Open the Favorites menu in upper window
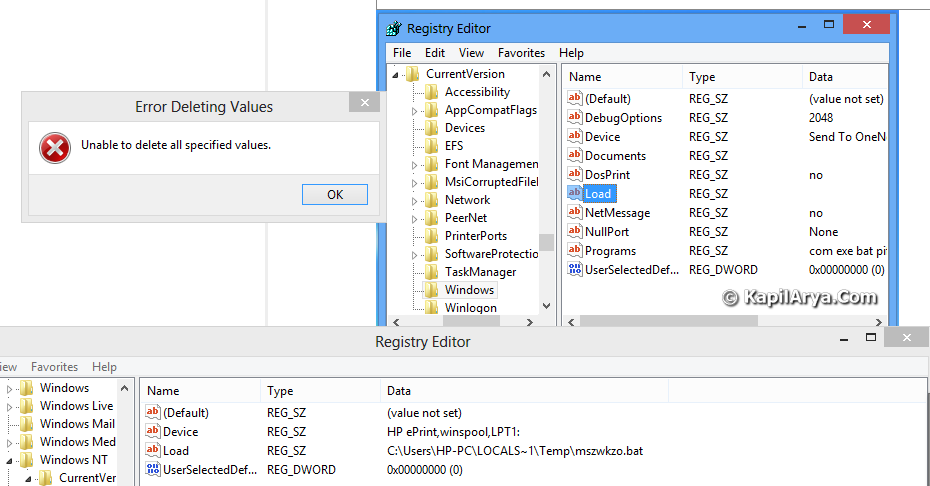 coord(521,53)
